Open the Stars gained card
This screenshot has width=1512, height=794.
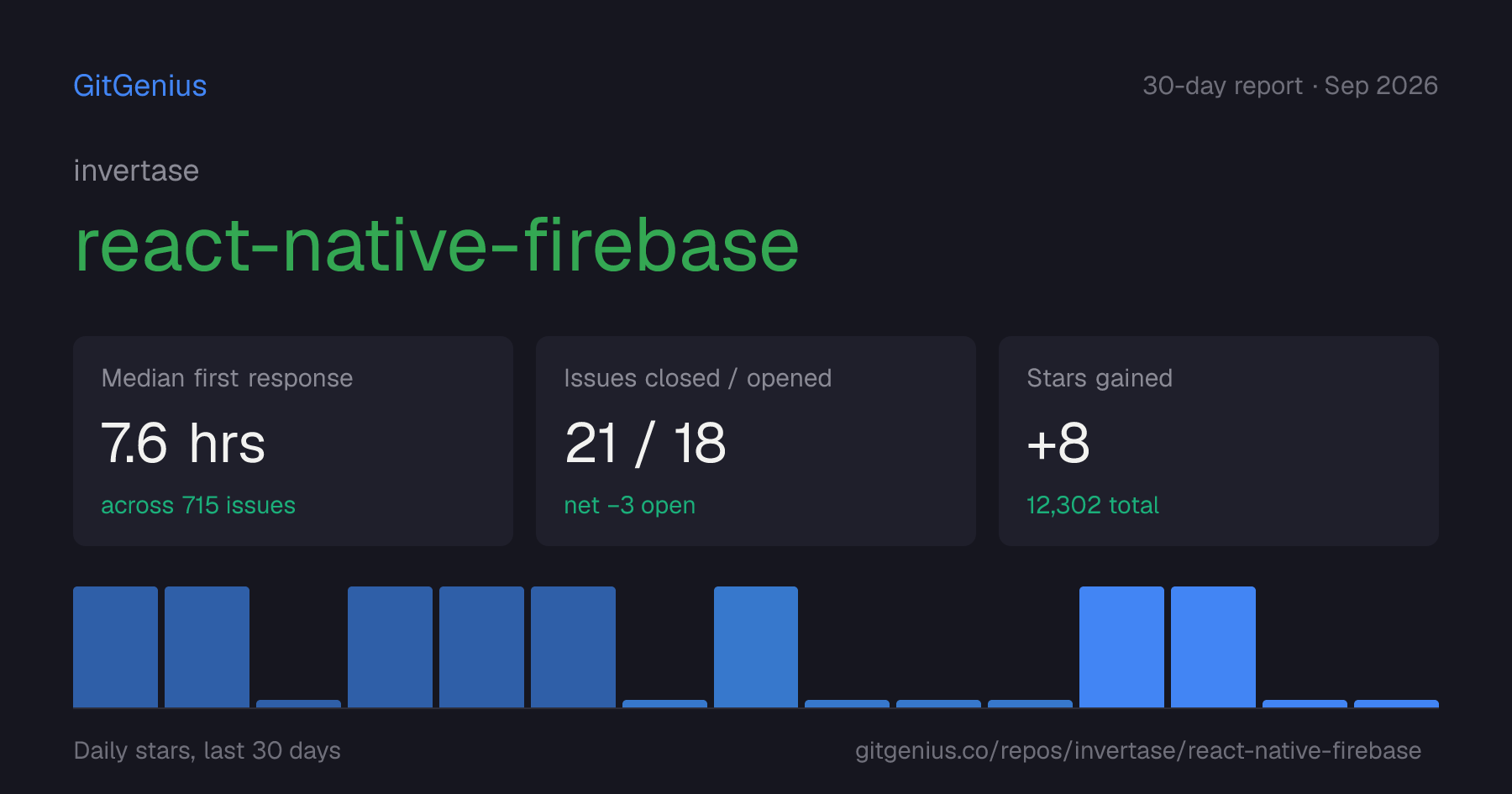1219,441
